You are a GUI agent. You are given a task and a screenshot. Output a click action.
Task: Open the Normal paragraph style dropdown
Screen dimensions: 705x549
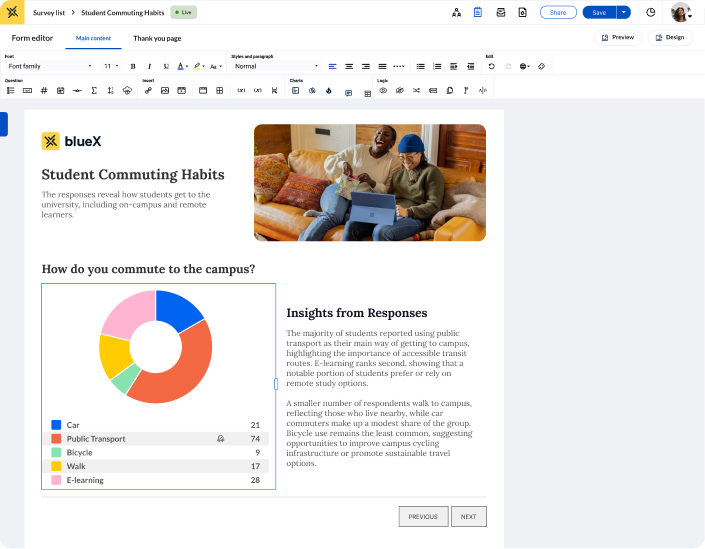(276, 66)
